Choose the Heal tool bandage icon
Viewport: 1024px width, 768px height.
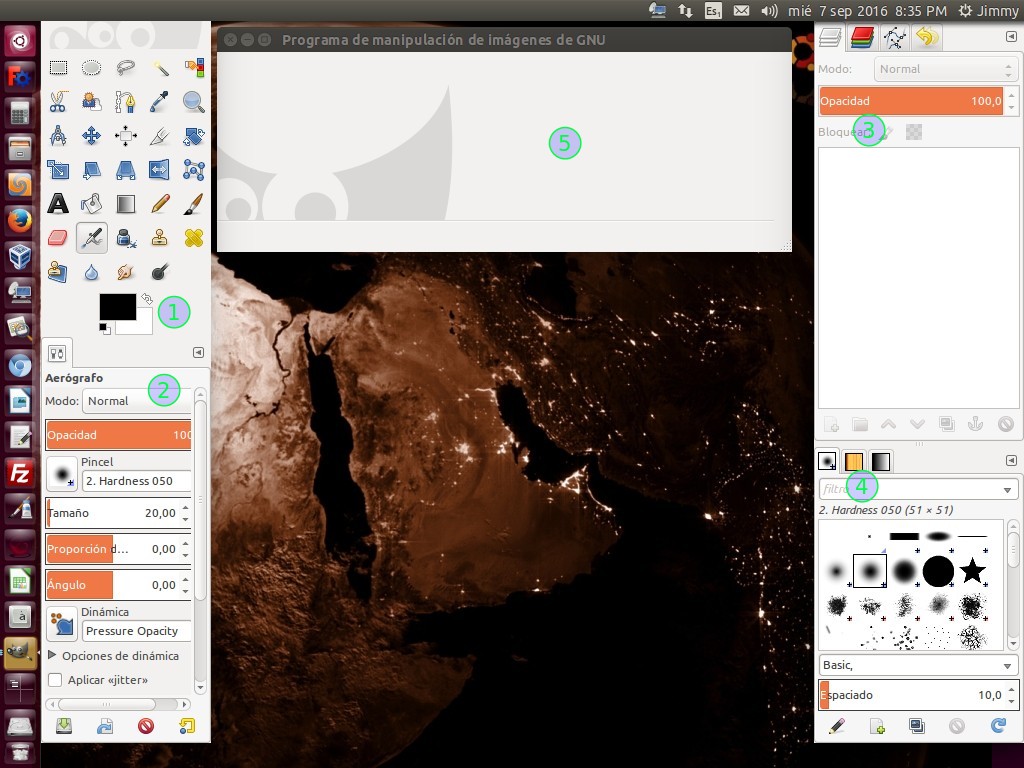(x=193, y=238)
